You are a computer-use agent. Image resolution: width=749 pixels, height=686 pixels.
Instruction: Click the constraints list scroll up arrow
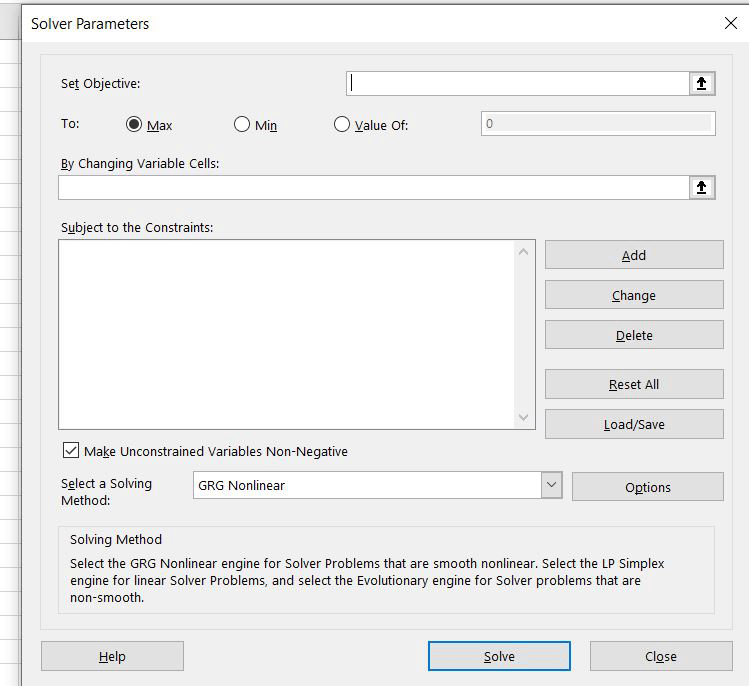pos(524,251)
